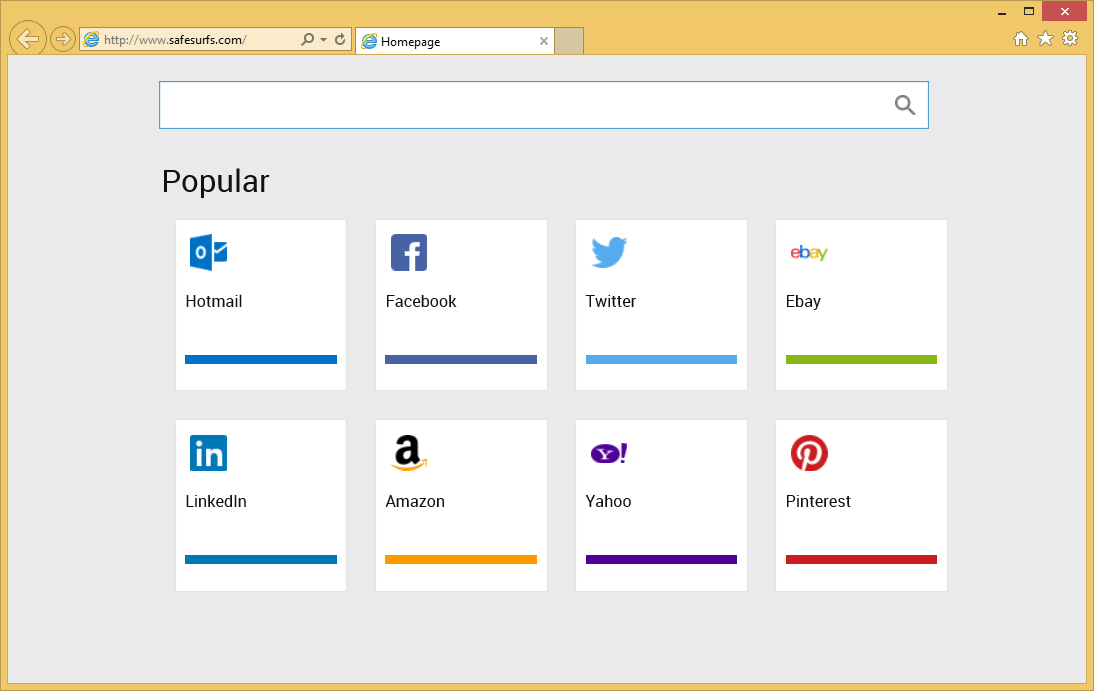Click the Yahoo logo icon
The width and height of the screenshot is (1094, 691).
point(609,454)
